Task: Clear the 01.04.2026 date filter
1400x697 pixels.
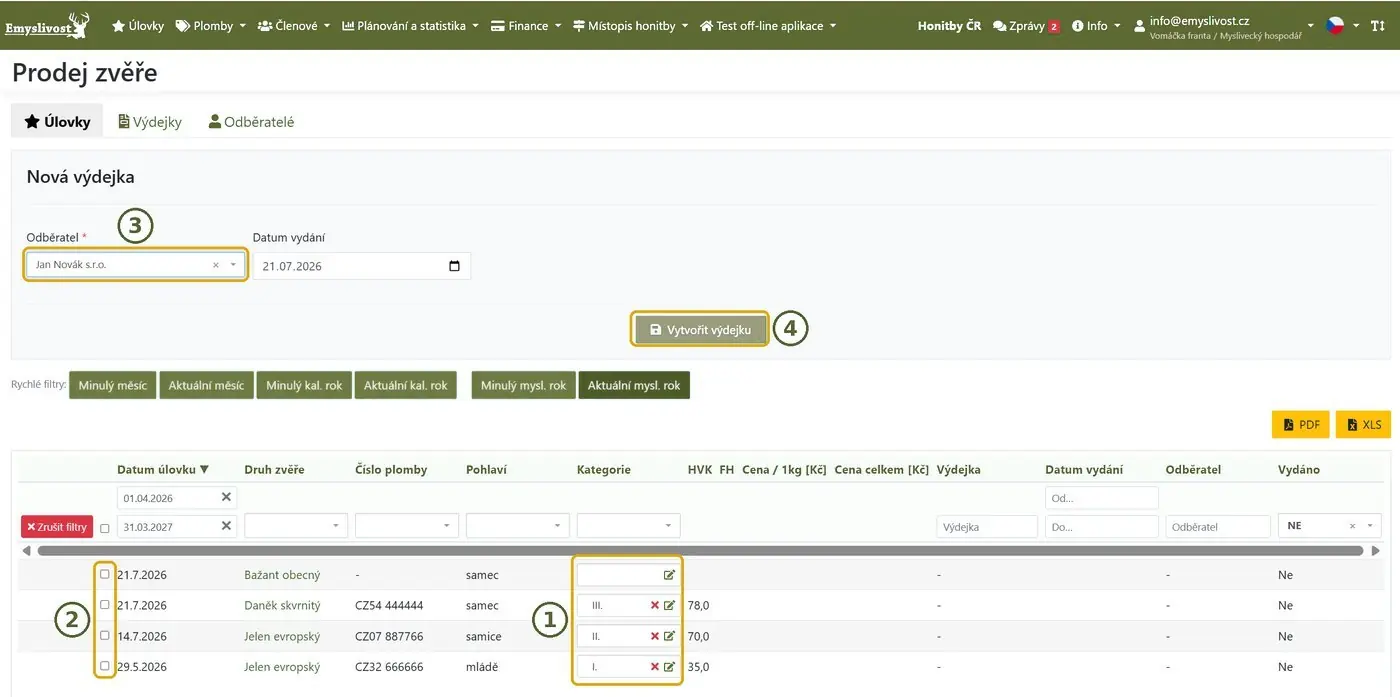Action: coord(226,497)
